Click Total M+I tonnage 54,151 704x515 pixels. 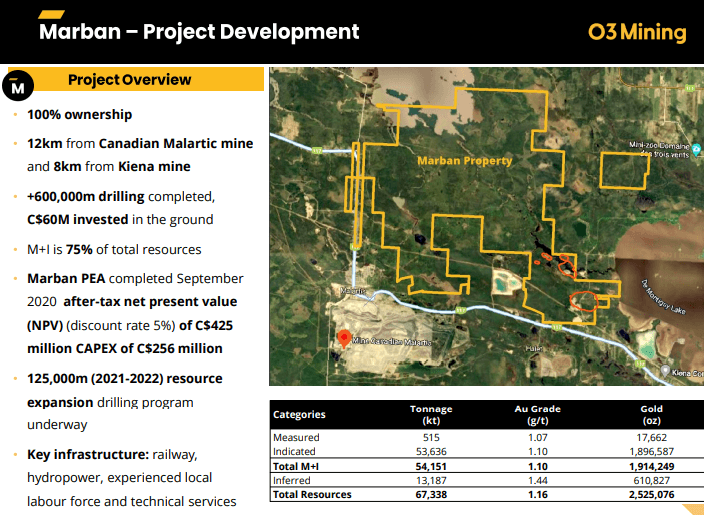click(431, 467)
